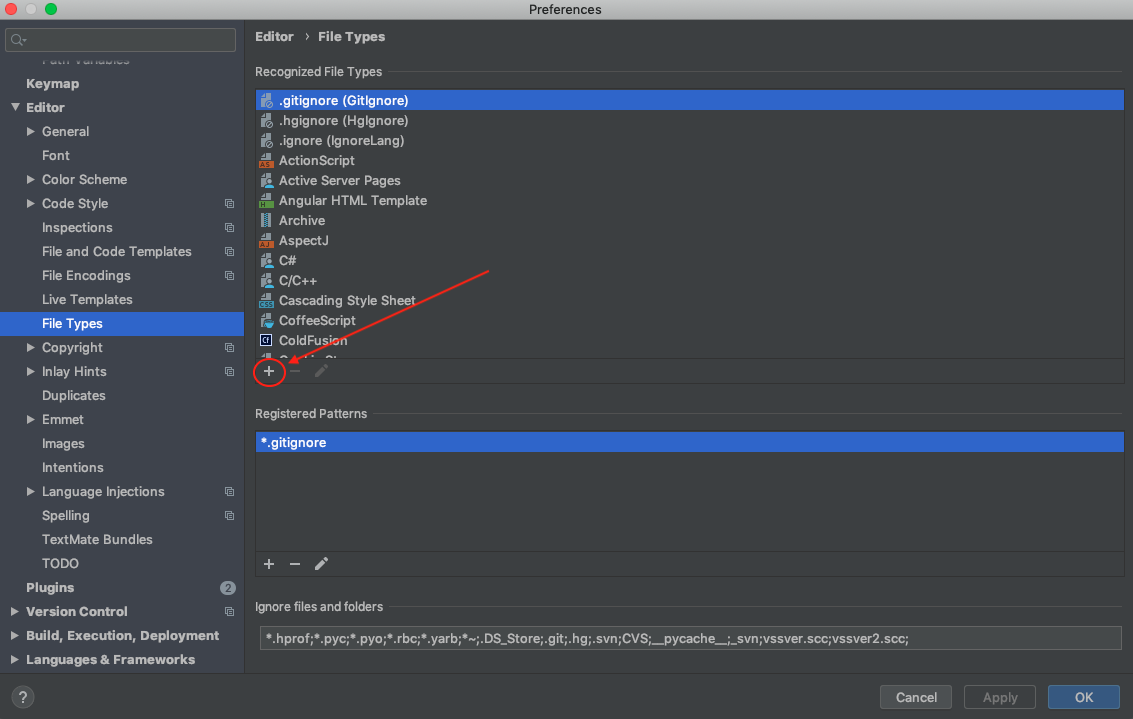Add a new recognized file type

(x=269, y=371)
